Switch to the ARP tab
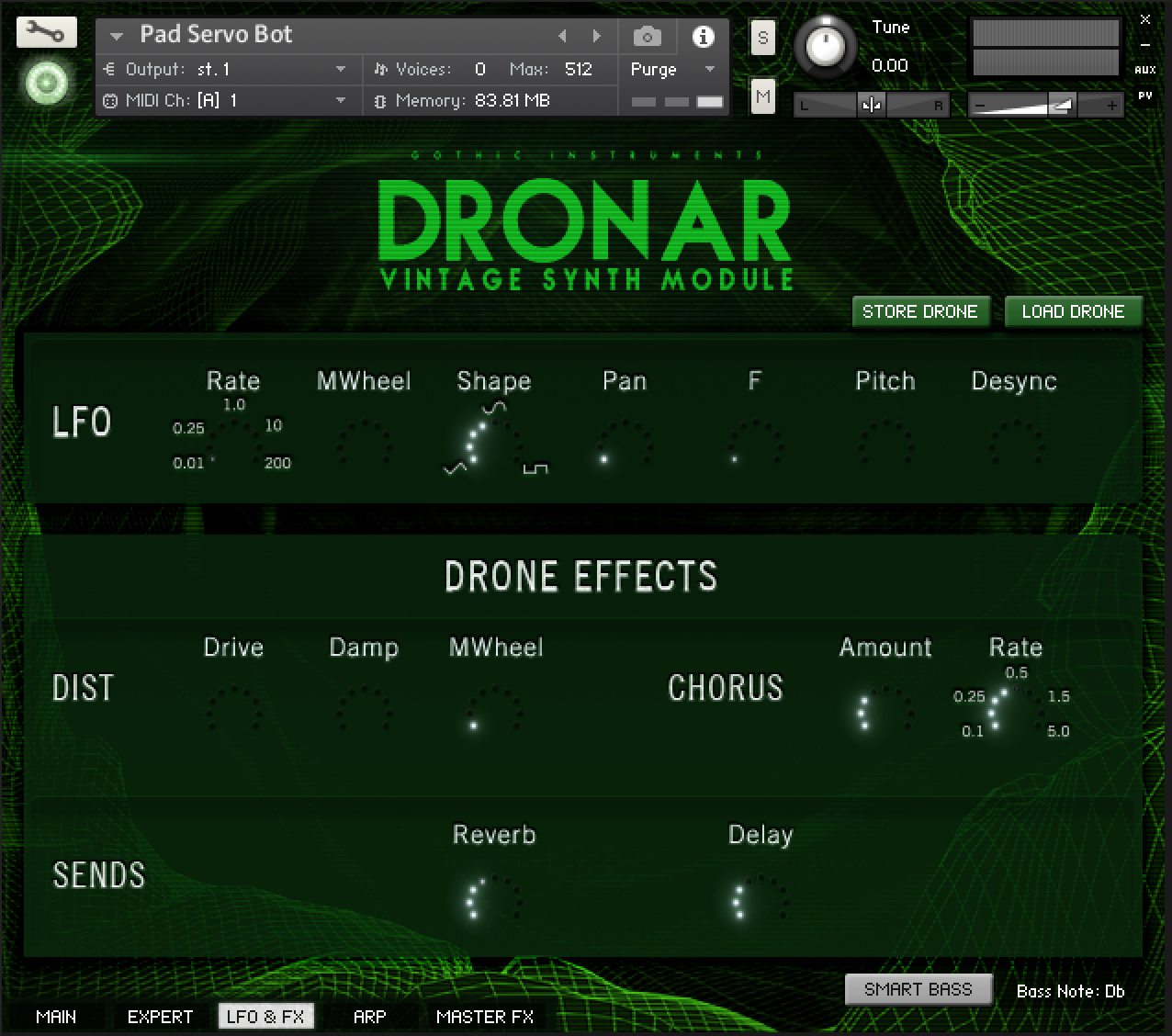 pyautogui.click(x=369, y=1017)
